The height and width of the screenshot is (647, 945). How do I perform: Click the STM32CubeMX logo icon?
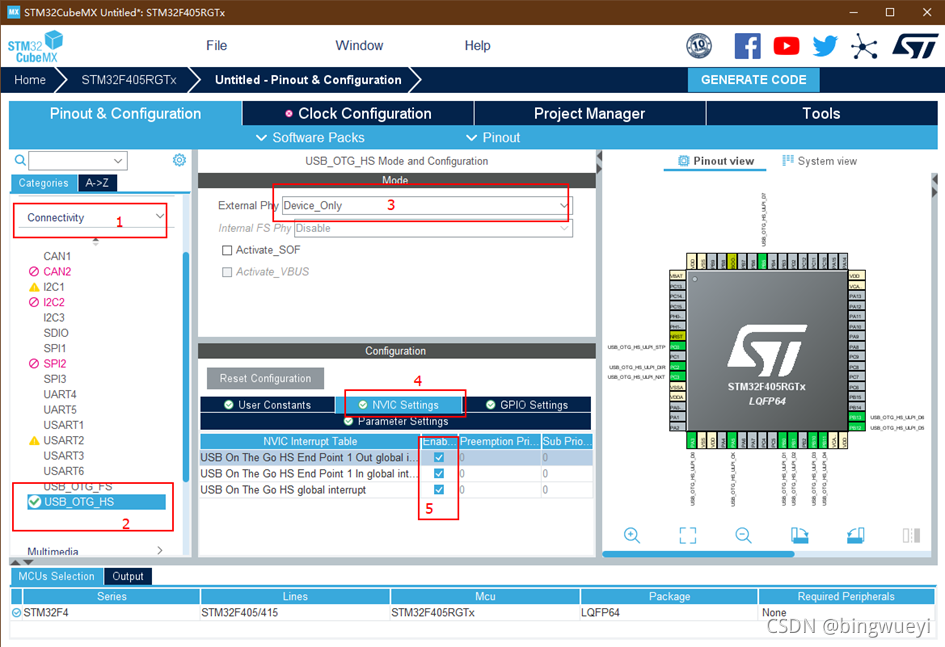35,46
